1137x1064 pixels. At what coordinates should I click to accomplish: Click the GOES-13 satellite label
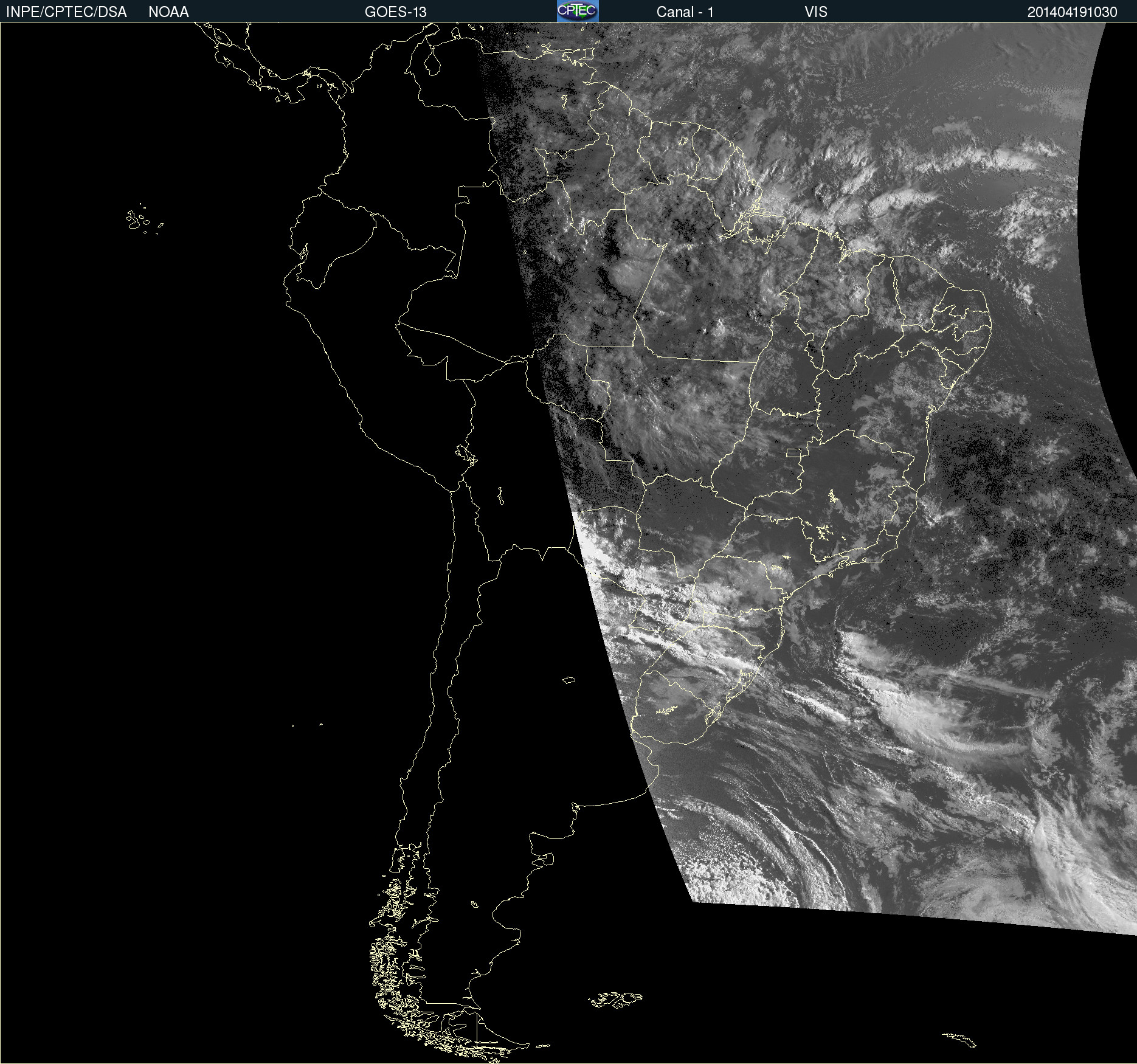(396, 12)
